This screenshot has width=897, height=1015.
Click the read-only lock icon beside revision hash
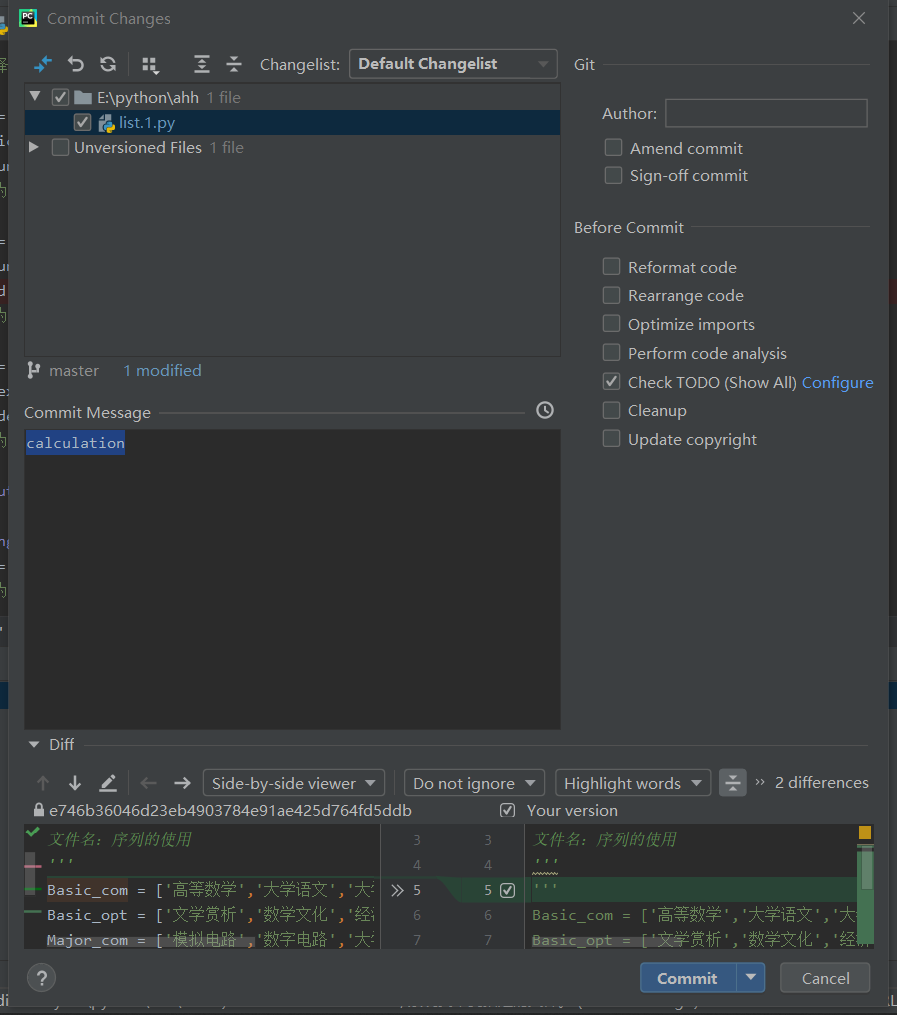pos(39,810)
